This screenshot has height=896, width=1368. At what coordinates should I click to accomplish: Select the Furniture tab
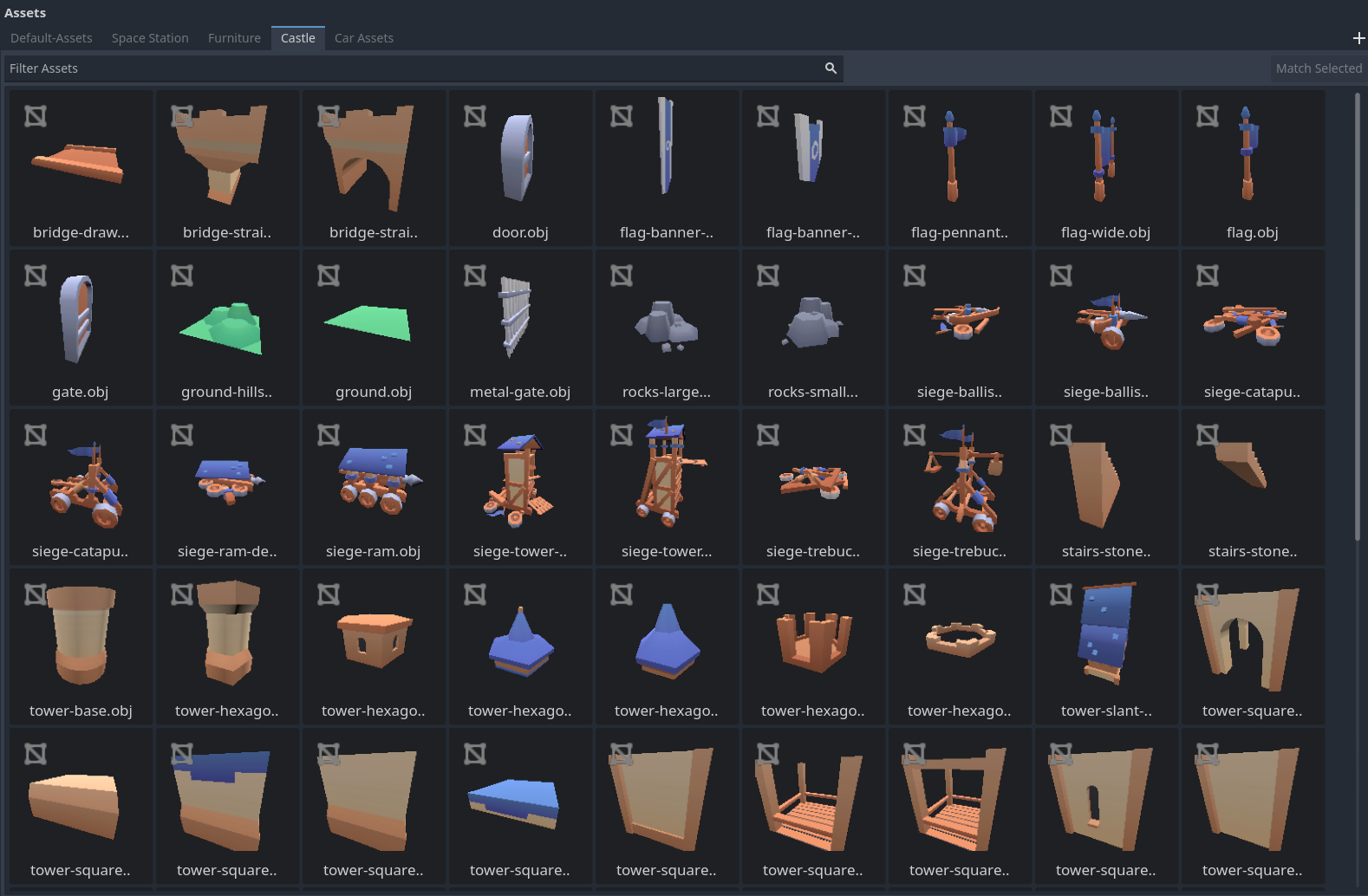pyautogui.click(x=234, y=38)
